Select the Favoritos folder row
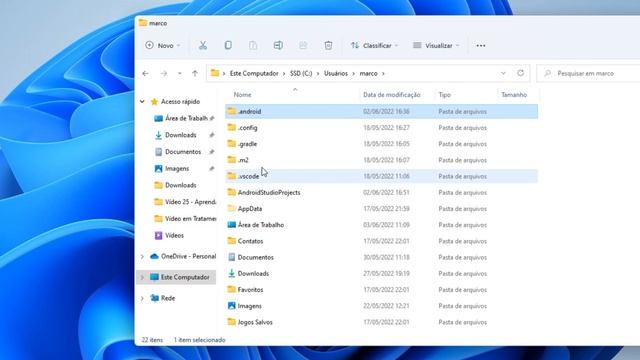This screenshot has height=360, width=640. (382, 290)
